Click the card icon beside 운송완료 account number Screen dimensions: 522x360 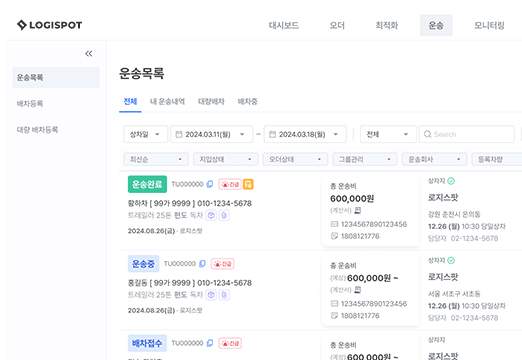[334, 224]
